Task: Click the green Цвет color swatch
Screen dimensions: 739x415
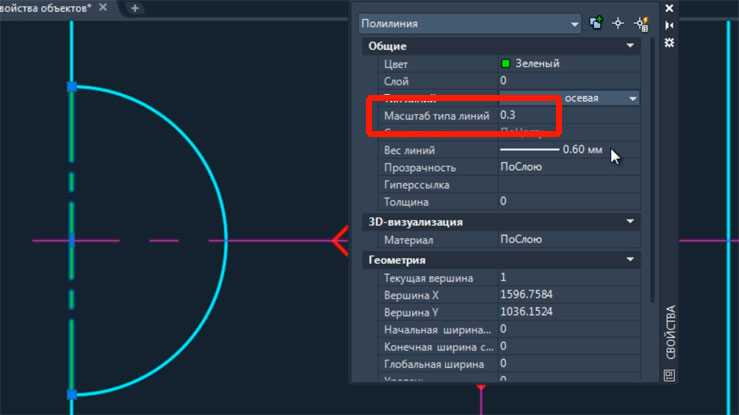Action: [506, 63]
